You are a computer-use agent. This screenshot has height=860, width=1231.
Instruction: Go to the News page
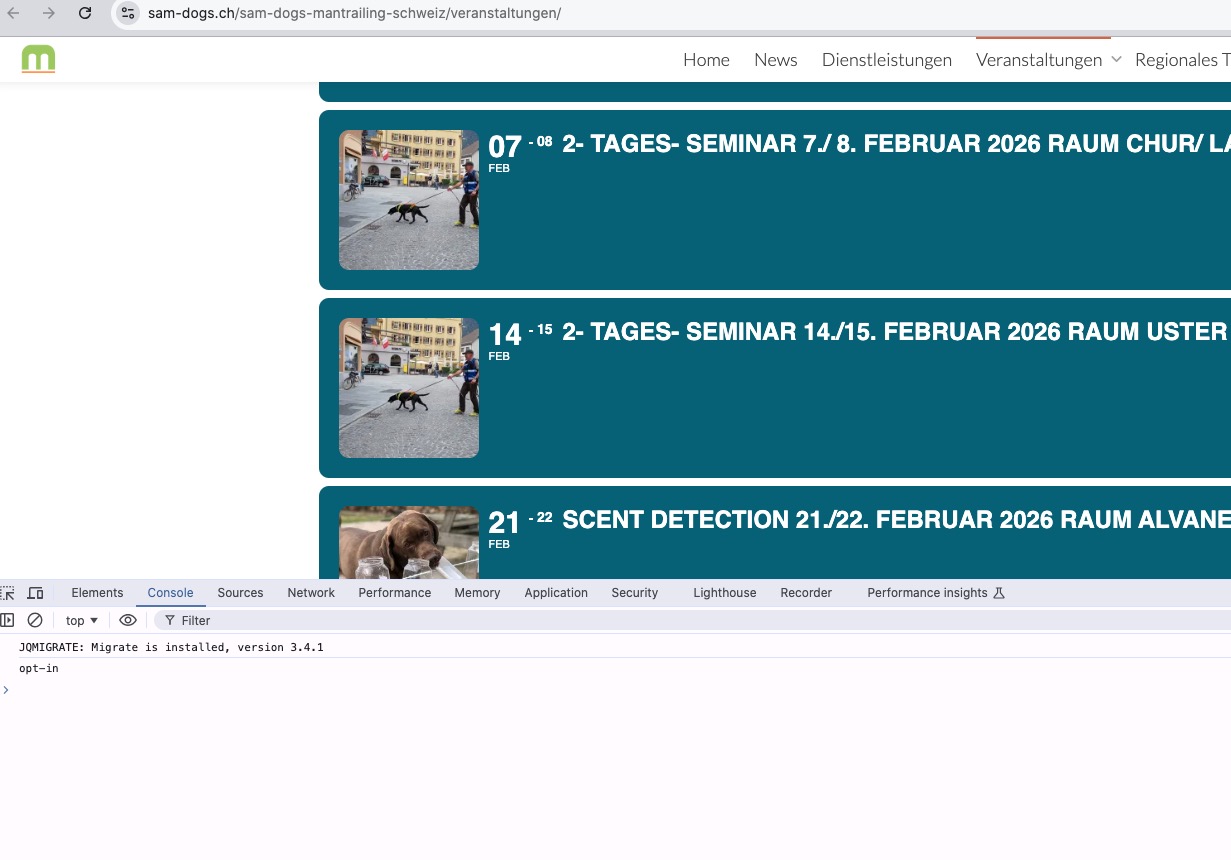(775, 60)
